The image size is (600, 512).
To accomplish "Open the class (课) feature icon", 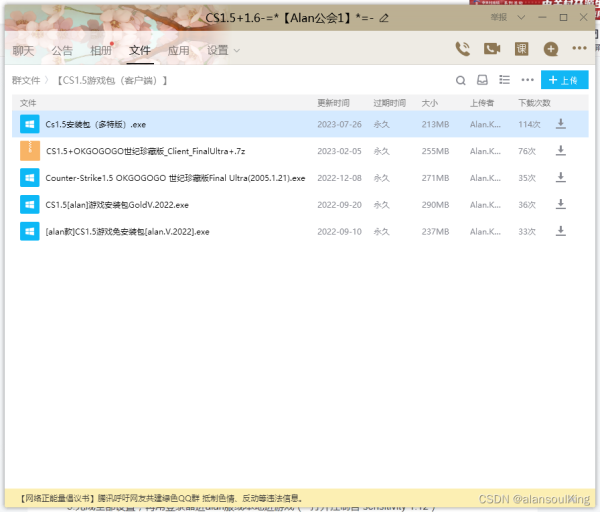I will (x=521, y=49).
